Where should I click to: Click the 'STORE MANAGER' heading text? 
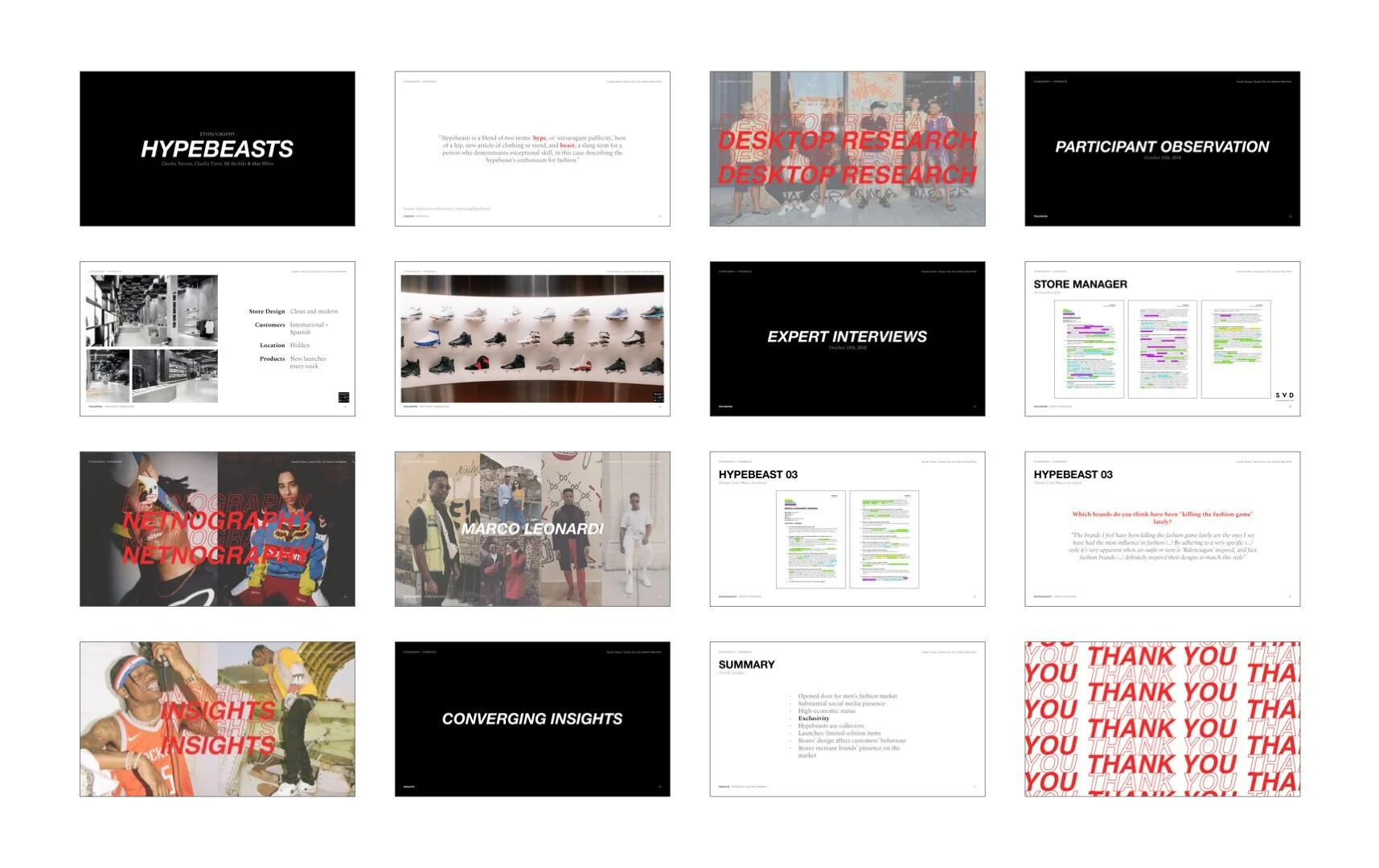1080,285
